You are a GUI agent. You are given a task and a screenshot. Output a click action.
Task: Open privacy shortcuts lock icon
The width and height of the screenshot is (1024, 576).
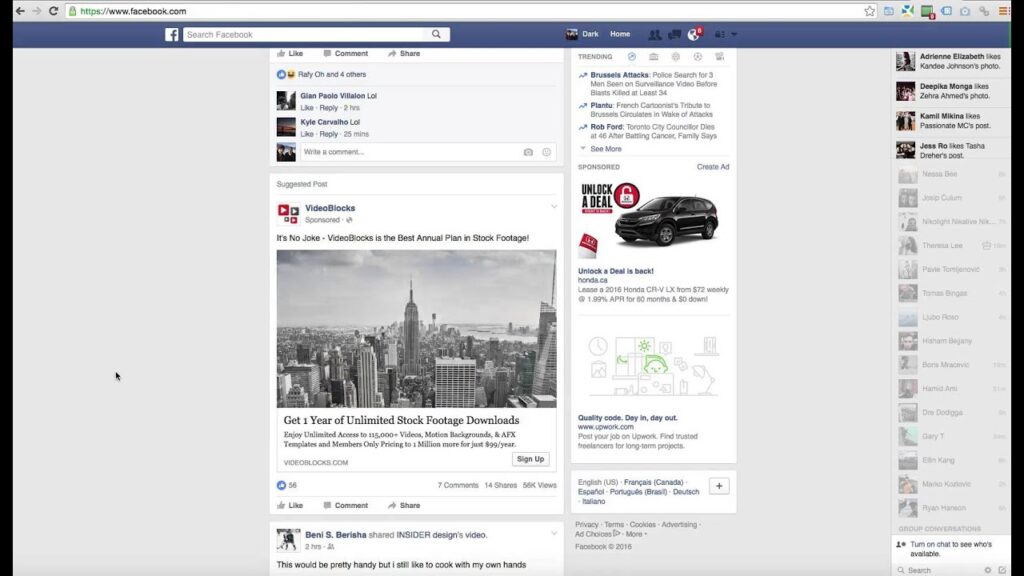click(720, 35)
